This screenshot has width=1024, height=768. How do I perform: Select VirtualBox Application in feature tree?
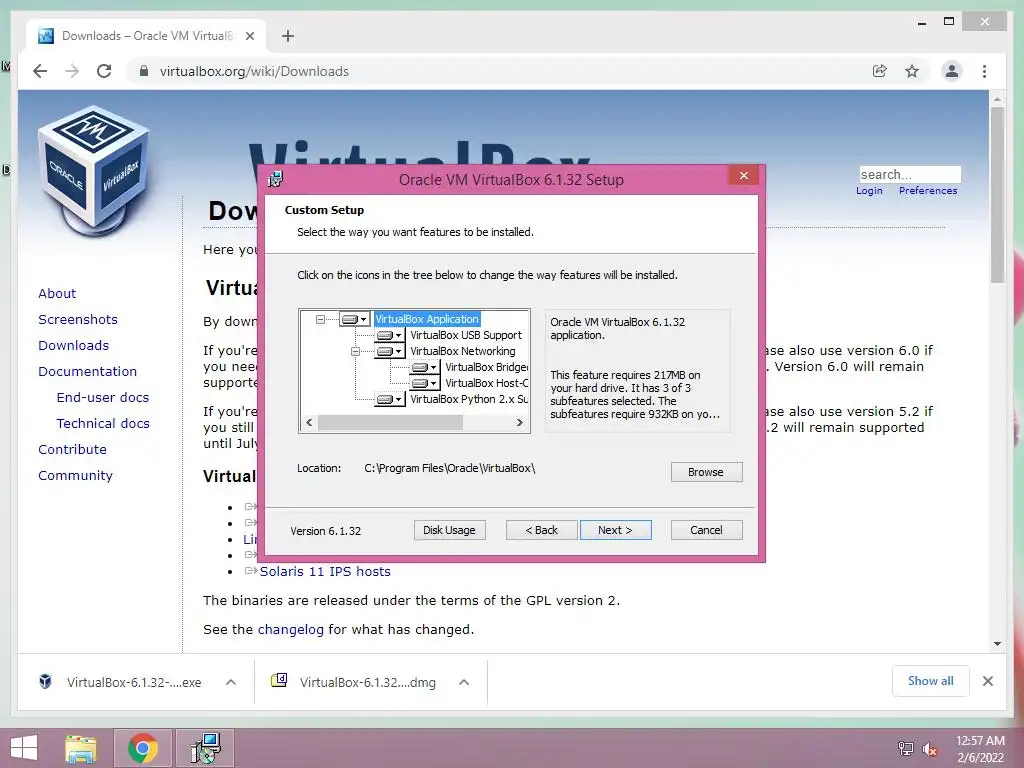(427, 319)
